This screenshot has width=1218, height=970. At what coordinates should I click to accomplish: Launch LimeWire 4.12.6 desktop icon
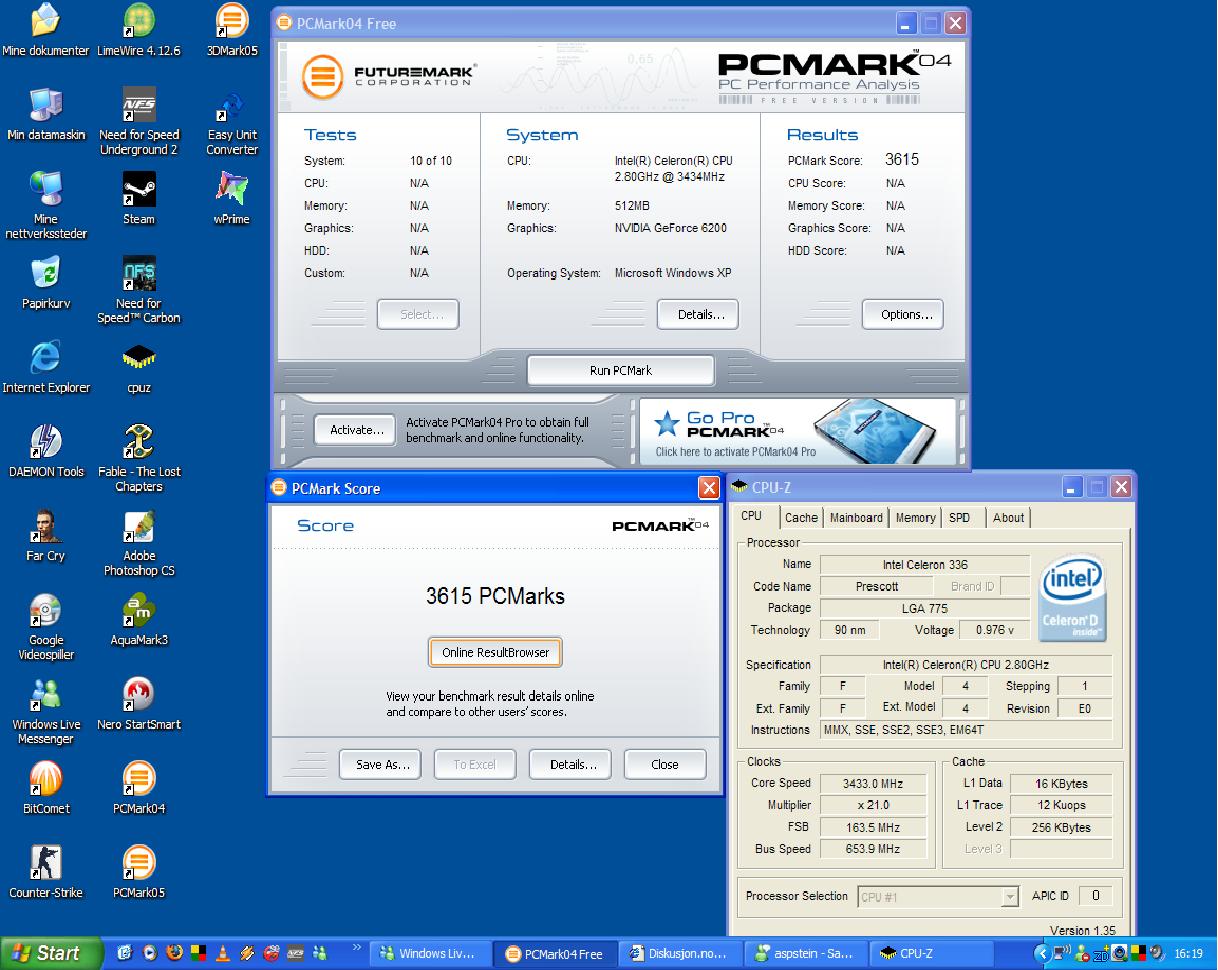(139, 30)
